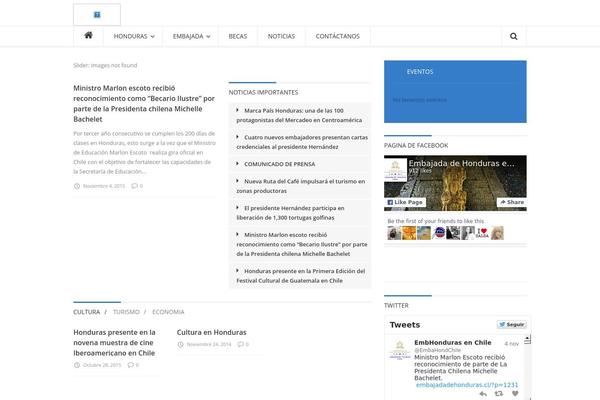Expand the HONDURAS menu dropdown

[x=134, y=36]
